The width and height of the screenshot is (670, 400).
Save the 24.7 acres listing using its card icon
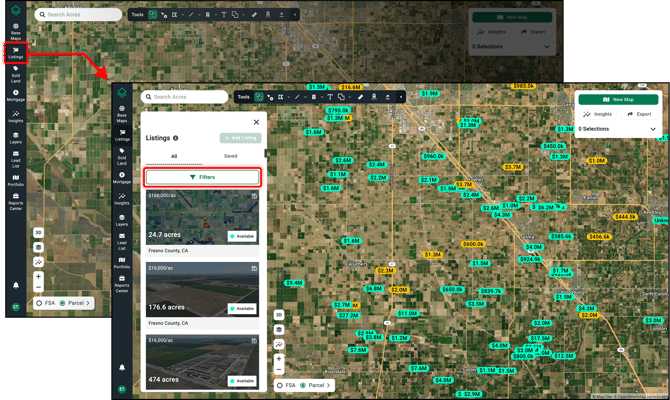pos(255,196)
